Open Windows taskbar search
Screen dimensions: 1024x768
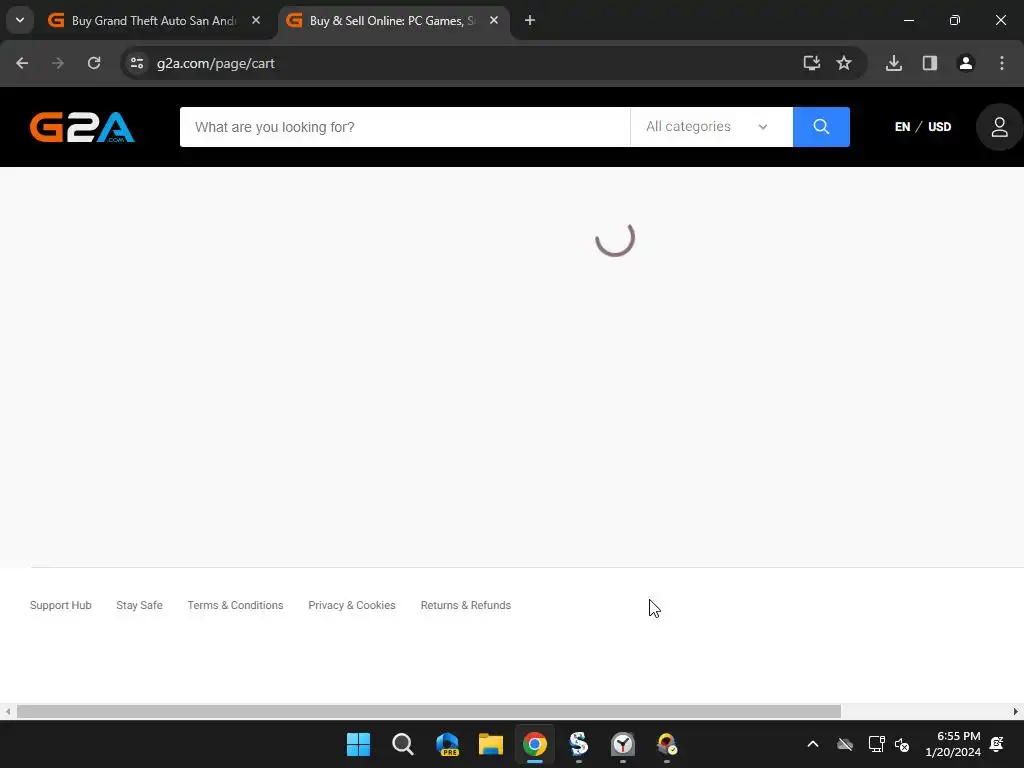402,744
